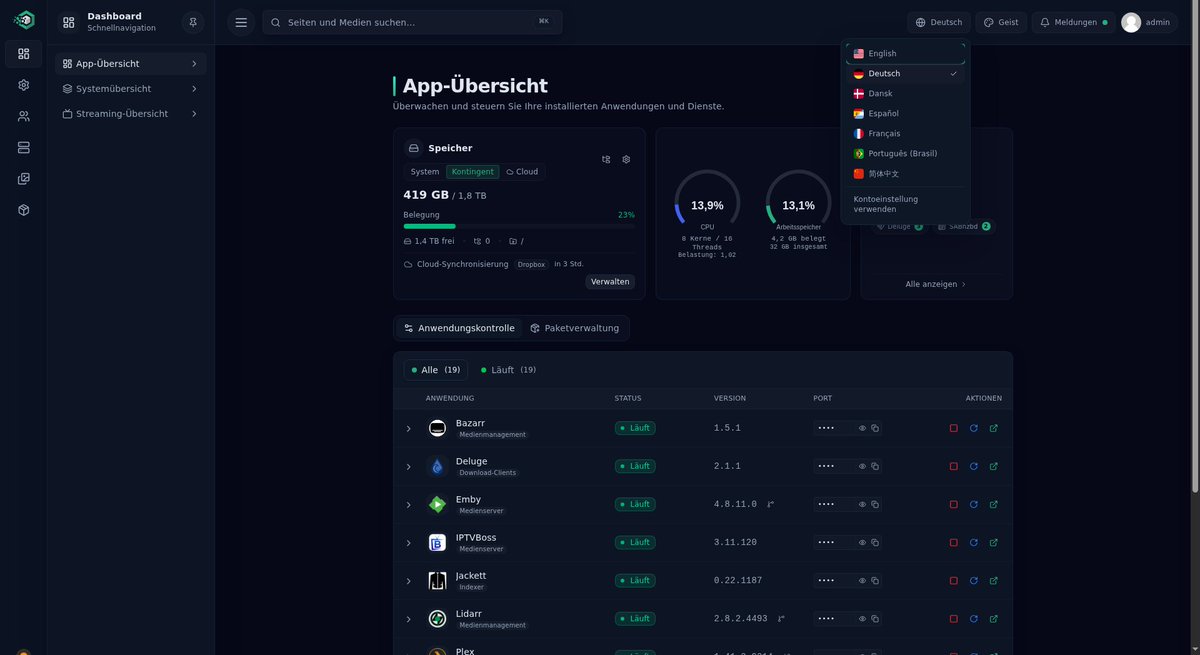Filter apps by Läuft (19)
The image size is (1200, 655).
(508, 370)
